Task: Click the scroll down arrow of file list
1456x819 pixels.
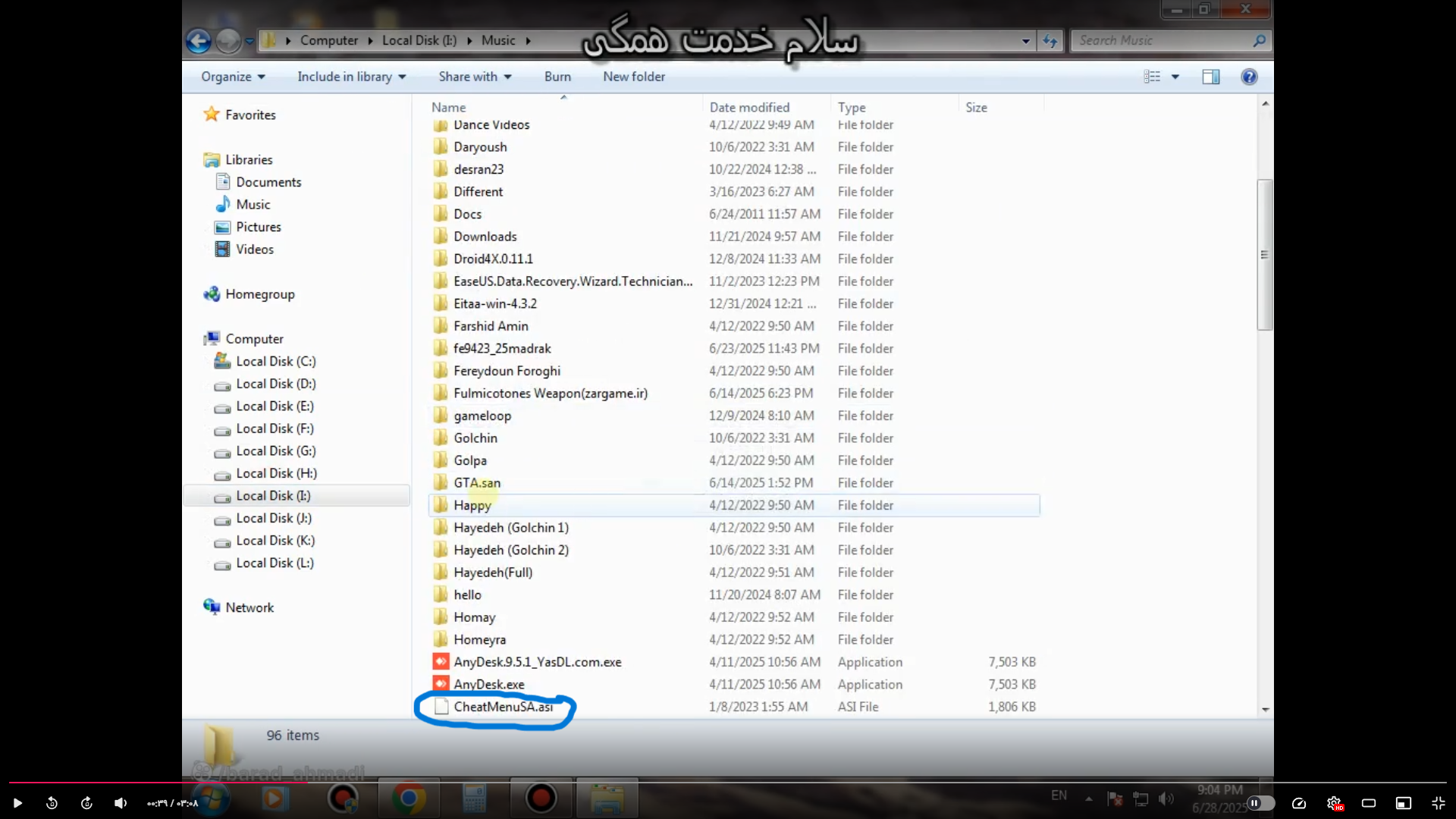Action: [x=1265, y=710]
